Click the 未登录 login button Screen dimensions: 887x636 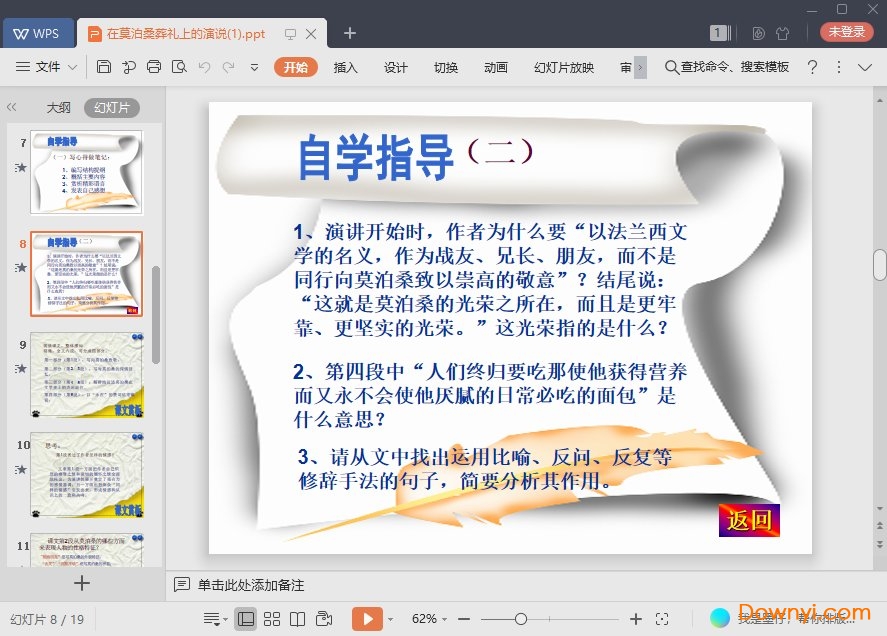846,32
